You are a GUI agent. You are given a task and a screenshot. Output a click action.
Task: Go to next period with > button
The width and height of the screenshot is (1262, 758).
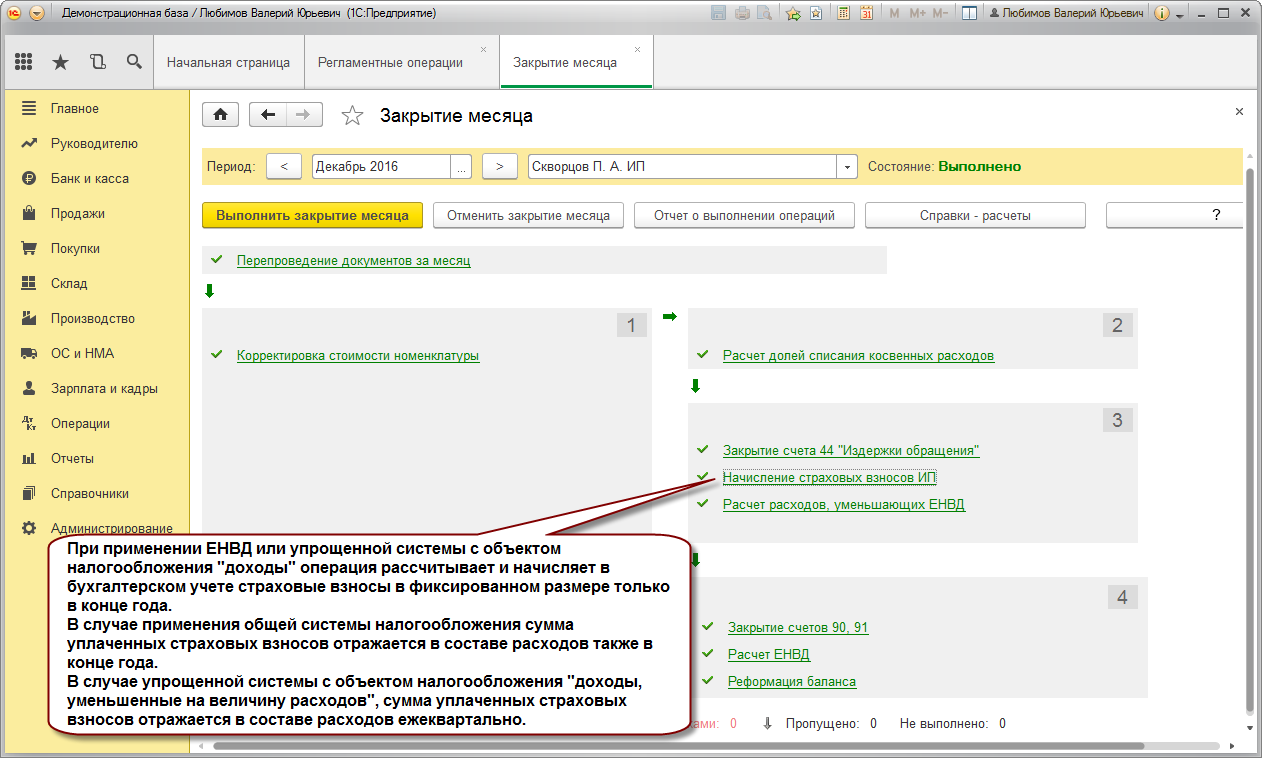coord(499,167)
